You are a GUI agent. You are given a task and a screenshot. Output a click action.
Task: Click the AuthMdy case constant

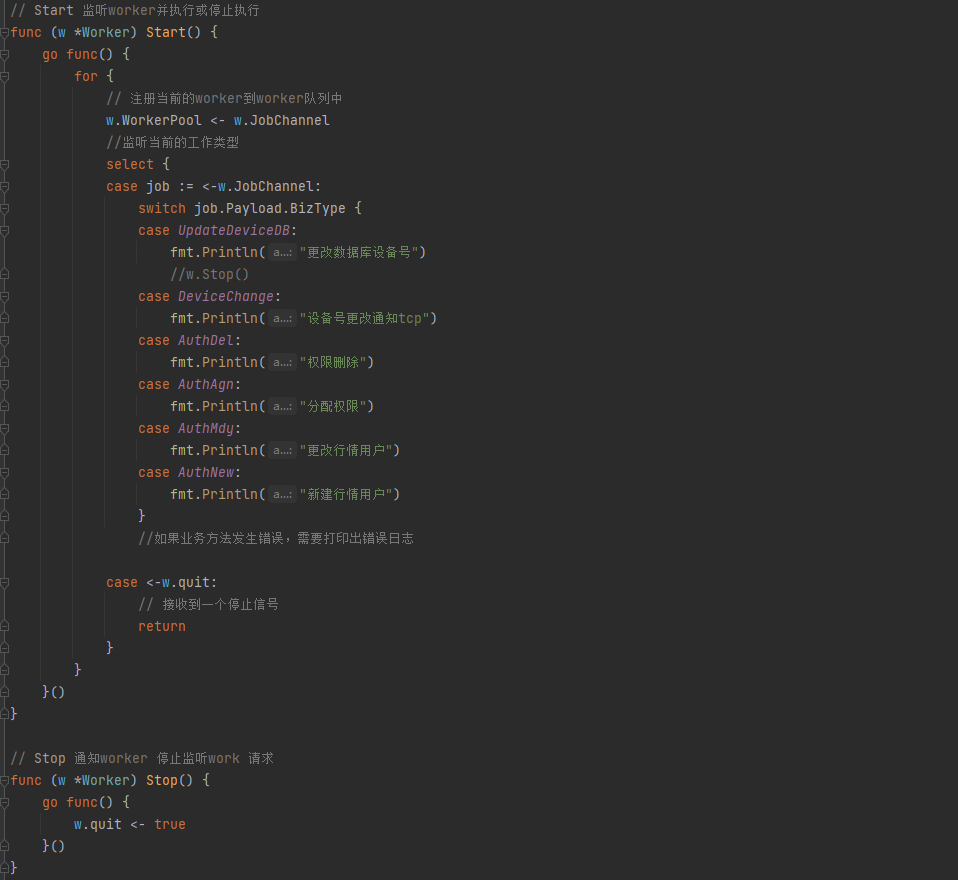pyautogui.click(x=206, y=429)
